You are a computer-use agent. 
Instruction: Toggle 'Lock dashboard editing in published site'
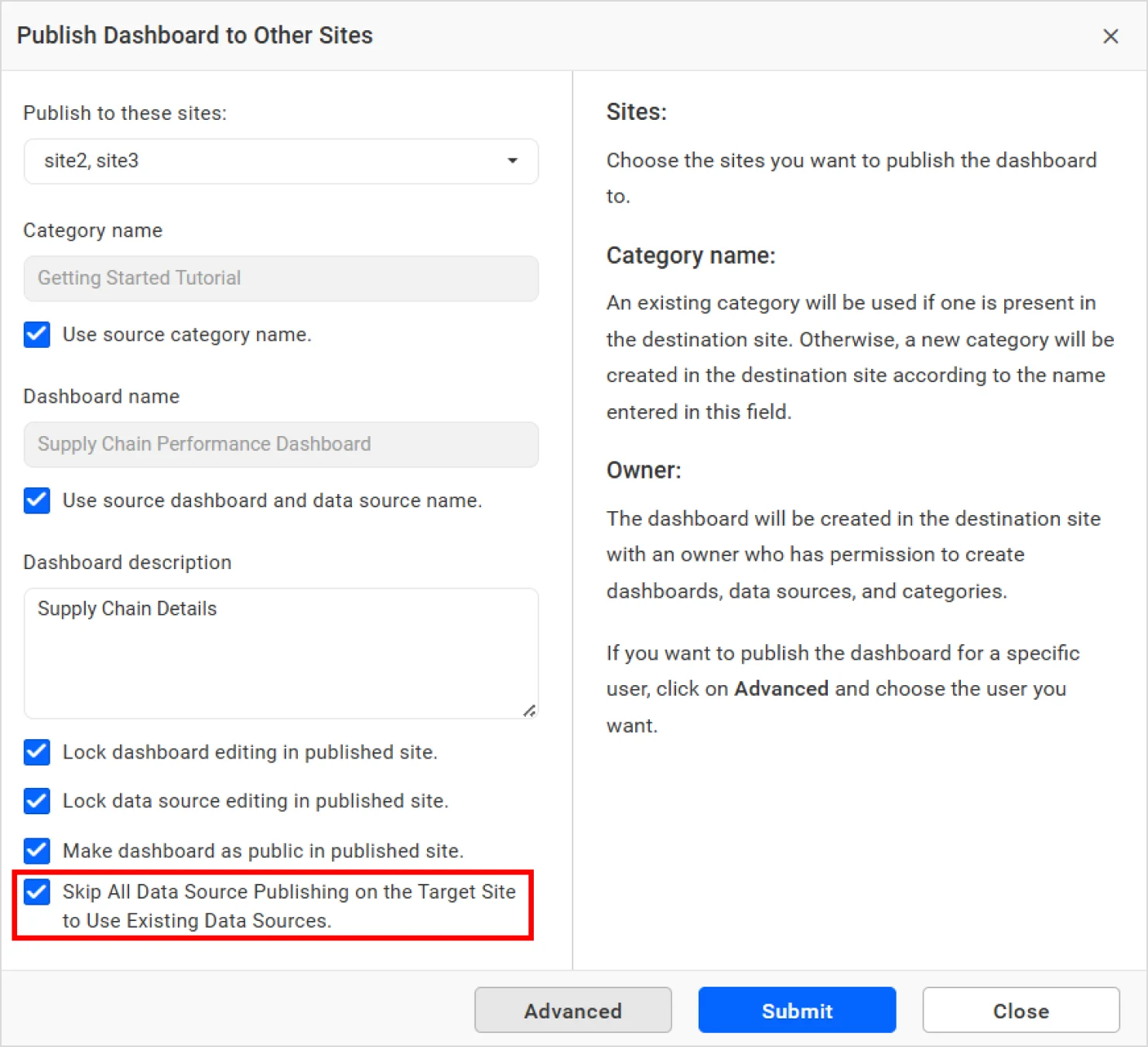point(37,752)
